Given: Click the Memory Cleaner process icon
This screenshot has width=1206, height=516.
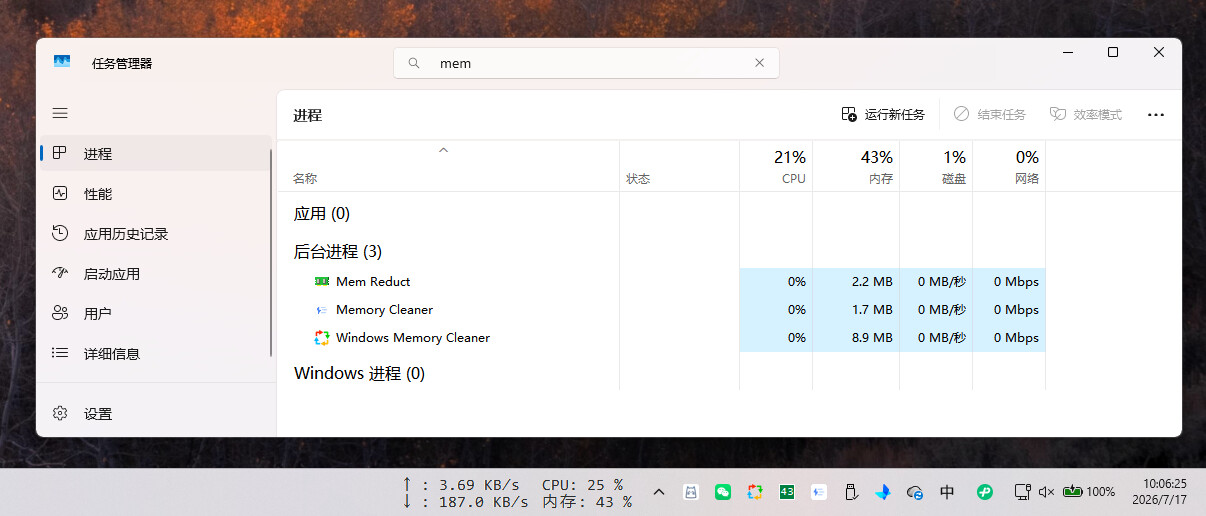Looking at the screenshot, I should click(322, 309).
